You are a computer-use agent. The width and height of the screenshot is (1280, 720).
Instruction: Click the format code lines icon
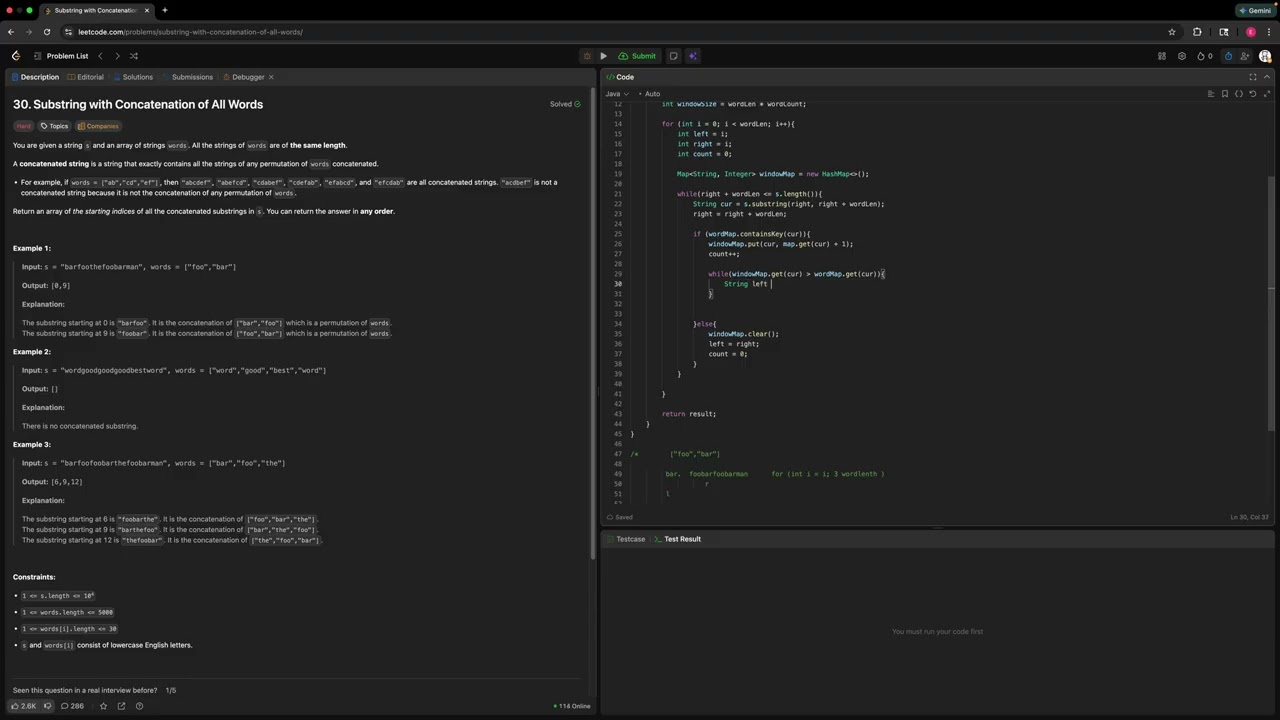1211,94
